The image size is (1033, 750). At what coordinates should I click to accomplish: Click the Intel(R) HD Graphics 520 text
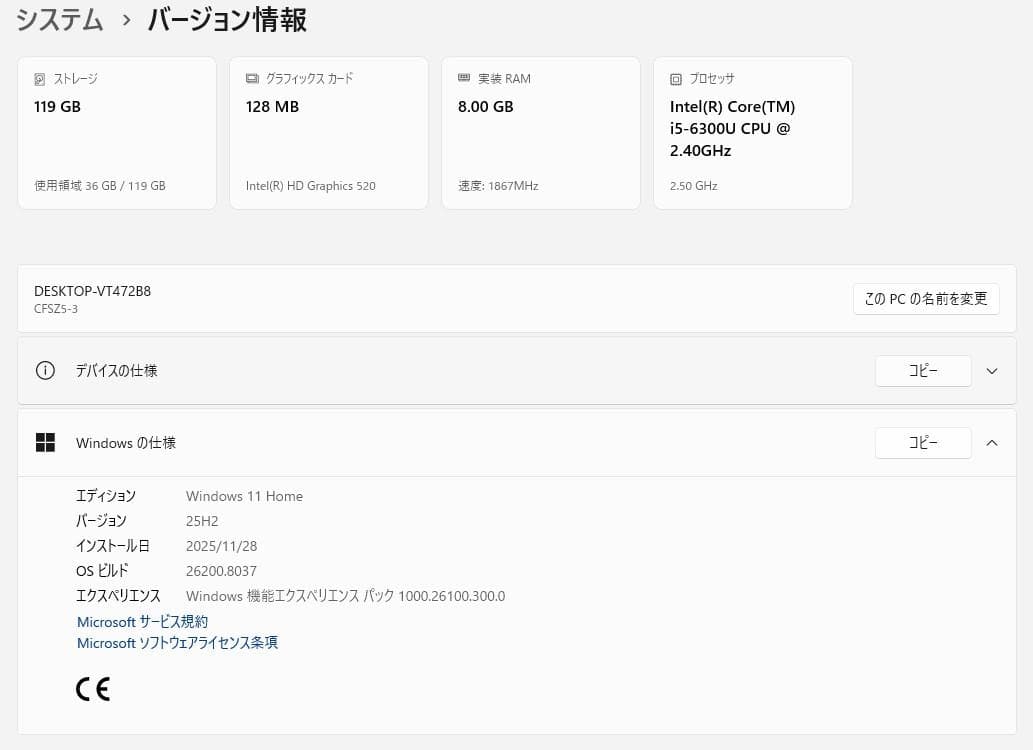pos(311,186)
